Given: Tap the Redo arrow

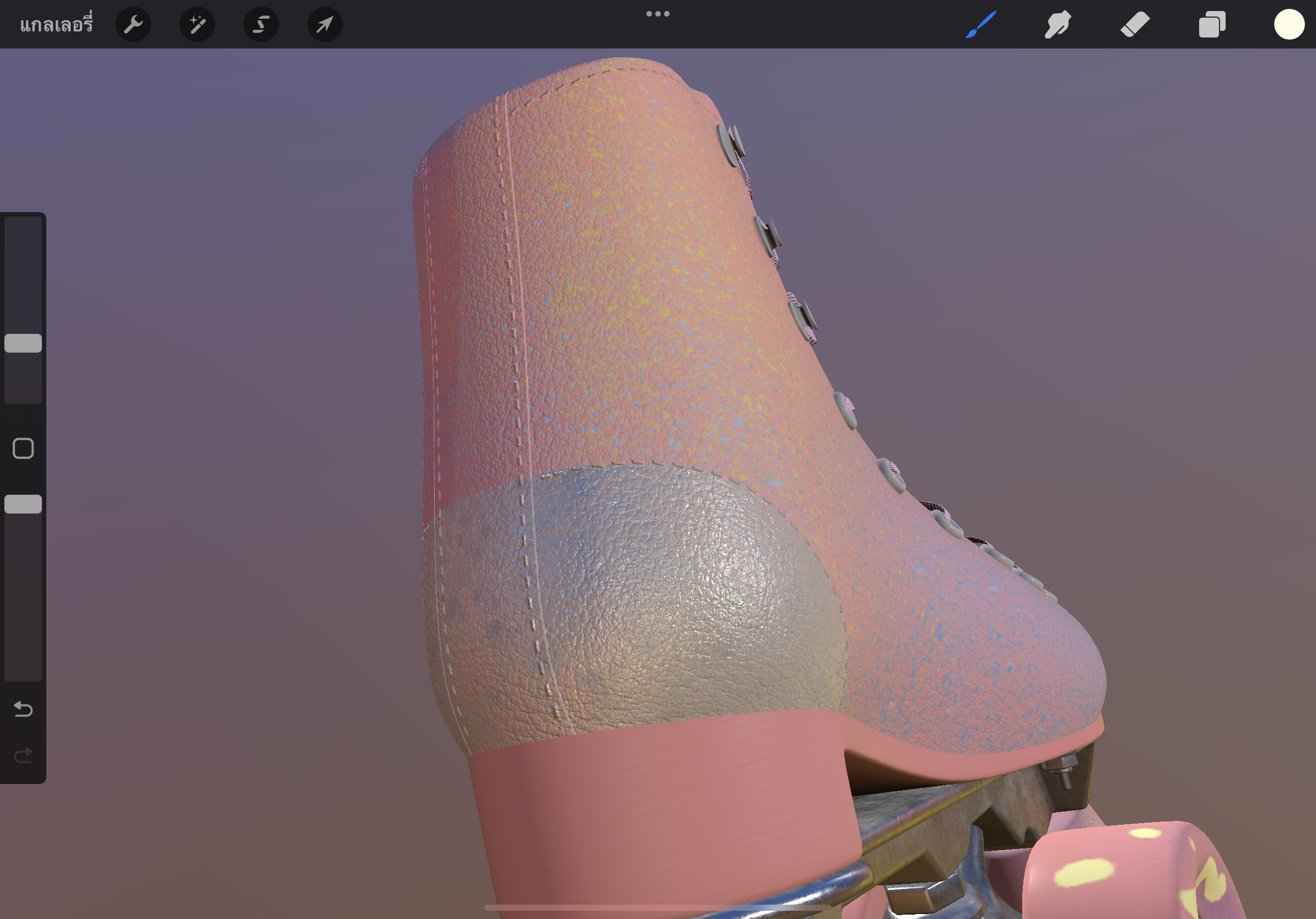Looking at the screenshot, I should 23,756.
